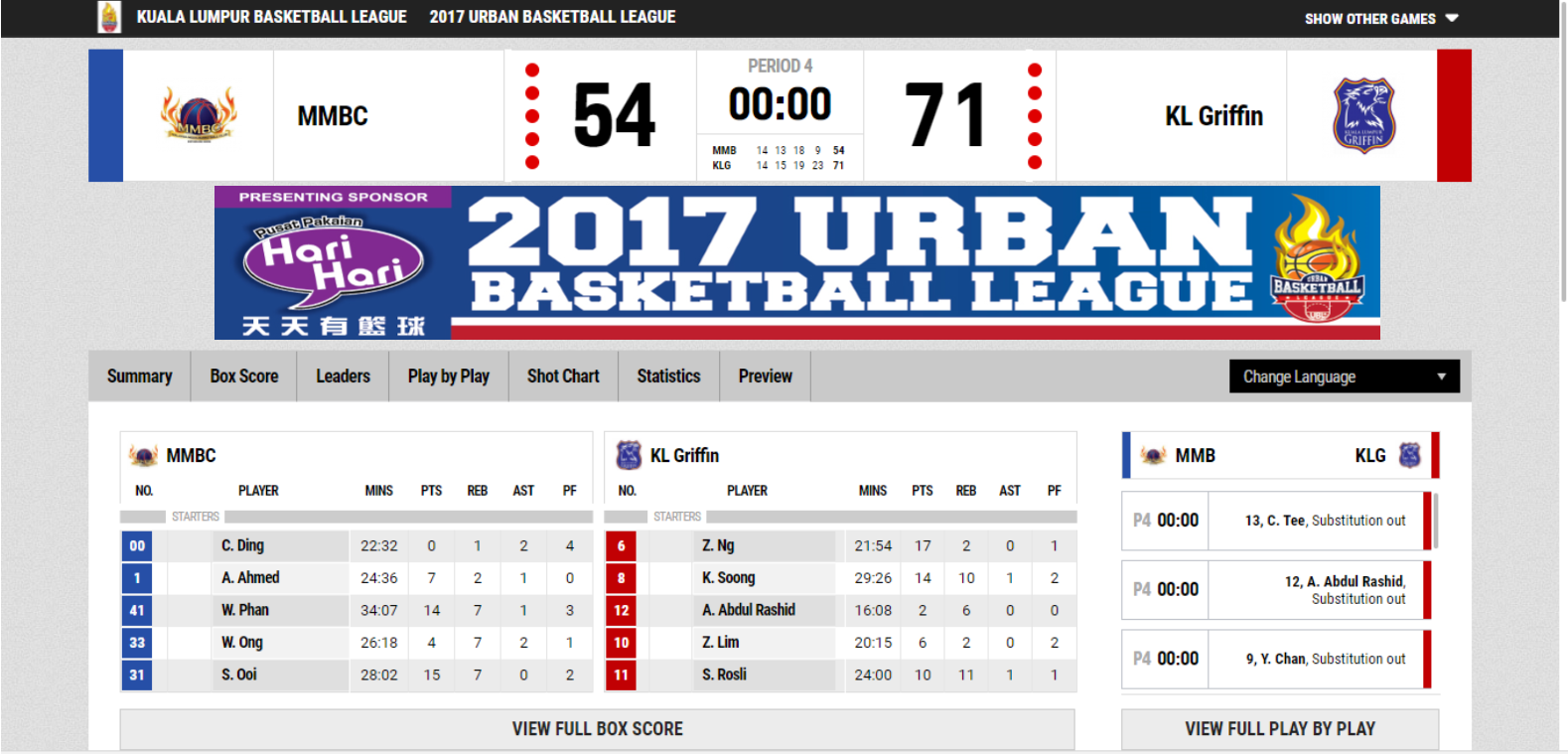Image resolution: width=1568 pixels, height=754 pixels.
Task: Open the Leaders tab
Action: [343, 377]
